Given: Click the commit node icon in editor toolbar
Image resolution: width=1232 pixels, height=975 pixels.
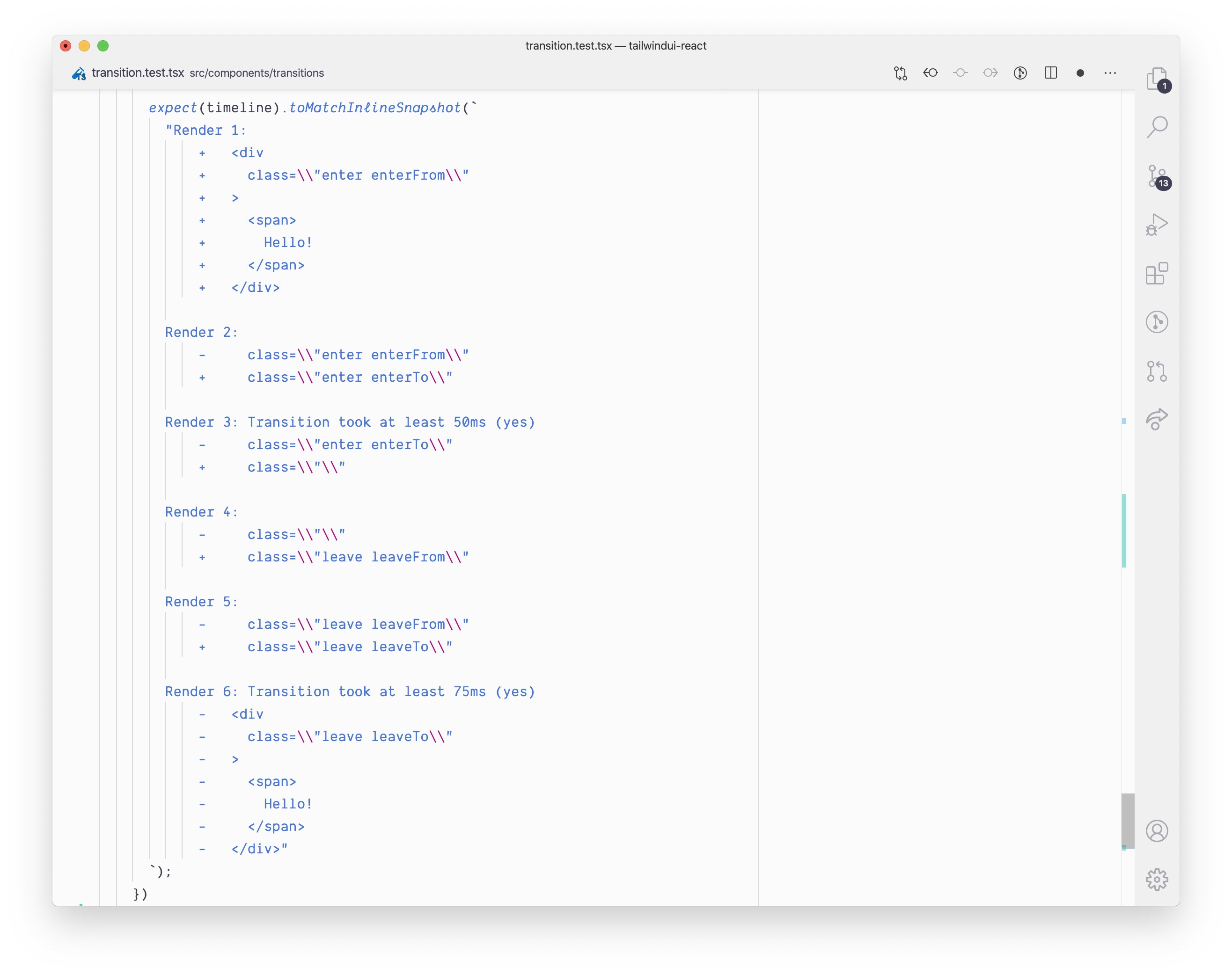Looking at the screenshot, I should point(960,73).
